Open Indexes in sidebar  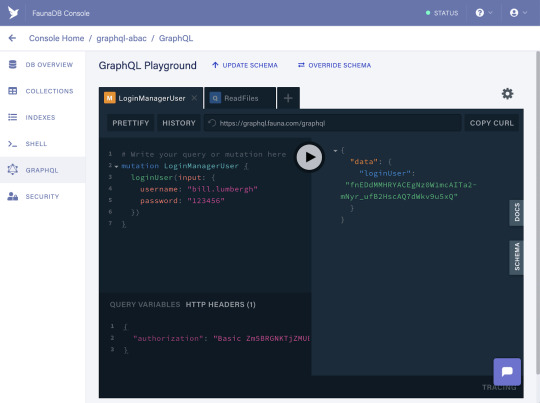(42, 117)
